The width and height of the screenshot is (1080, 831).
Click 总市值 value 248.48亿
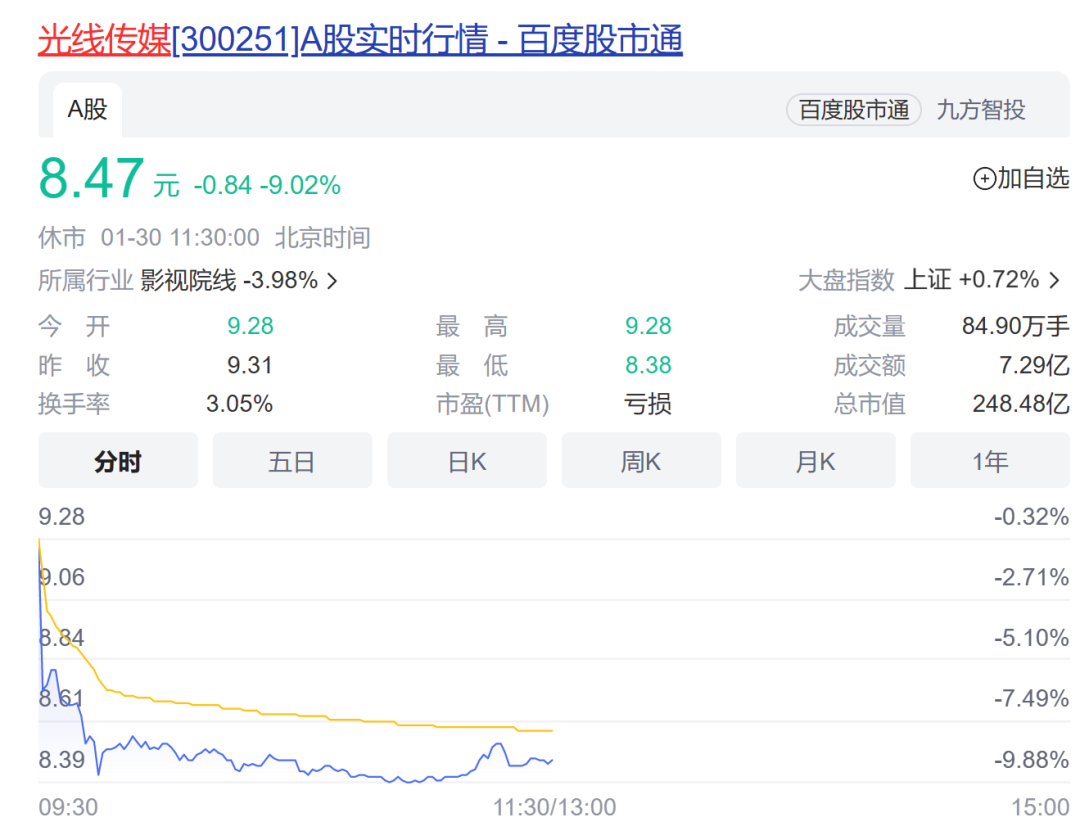1021,404
